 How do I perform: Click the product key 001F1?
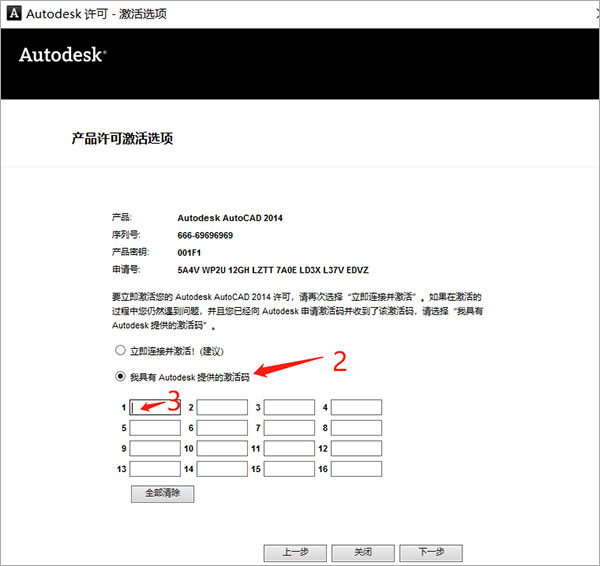189,253
